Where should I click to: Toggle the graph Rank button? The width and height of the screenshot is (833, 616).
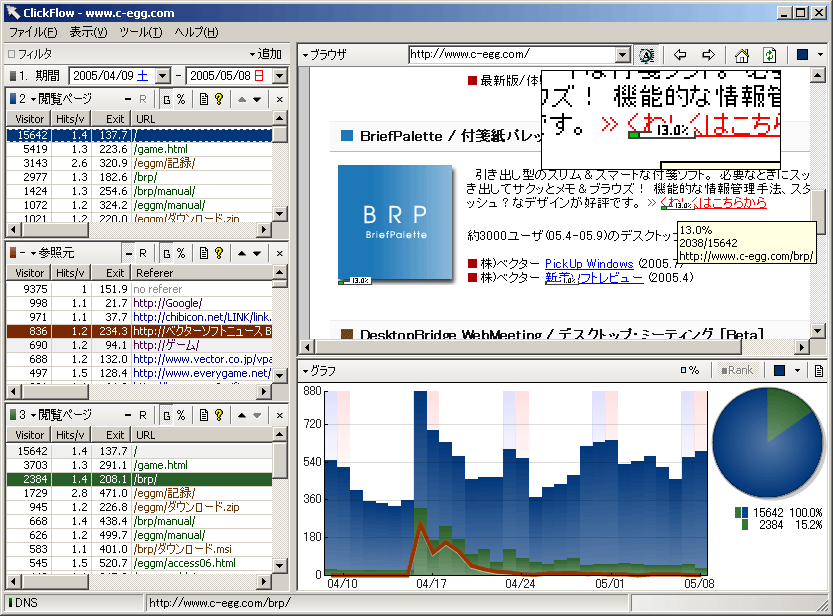pyautogui.click(x=737, y=371)
